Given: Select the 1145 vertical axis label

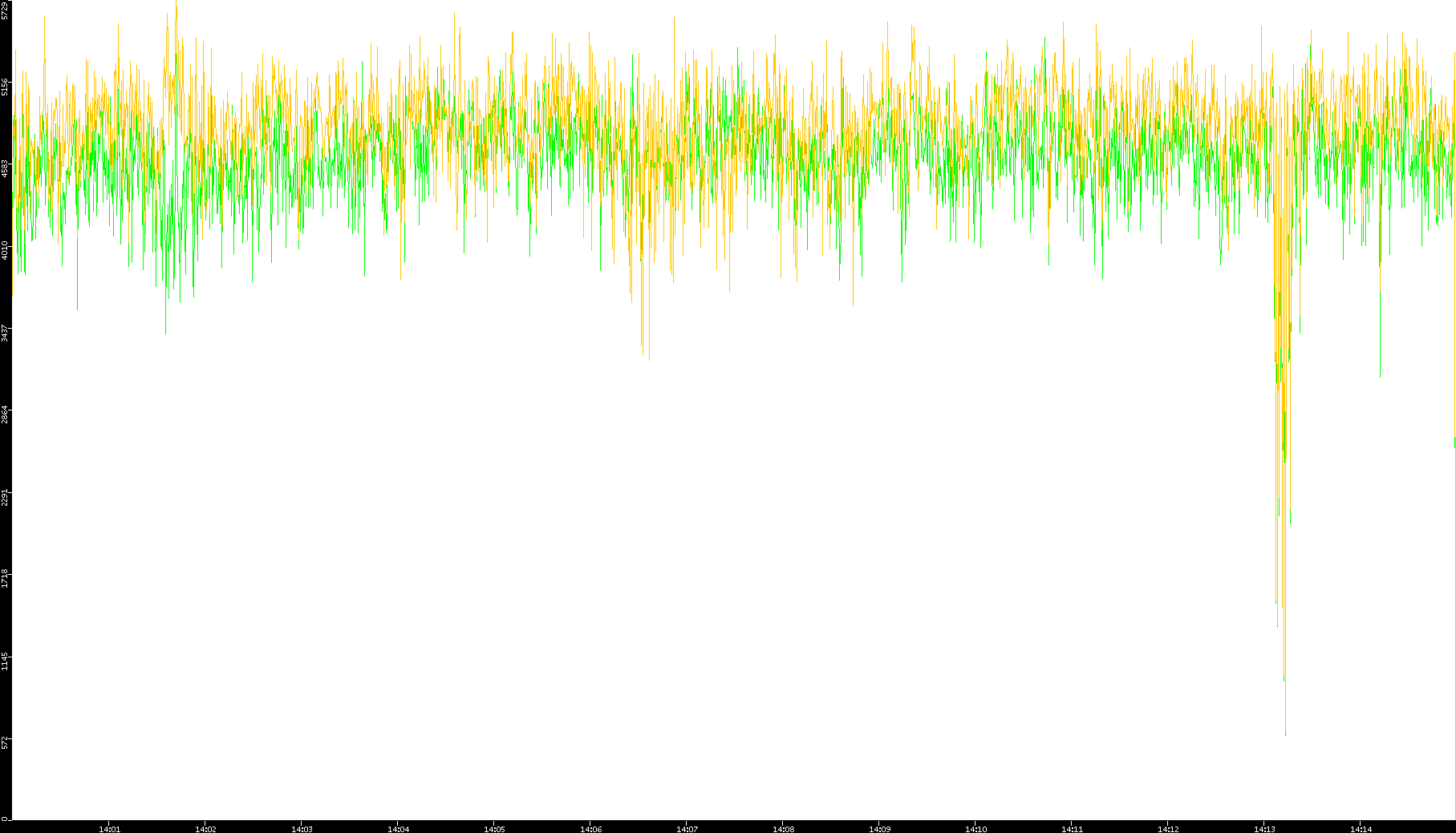Looking at the screenshot, I should (6, 660).
